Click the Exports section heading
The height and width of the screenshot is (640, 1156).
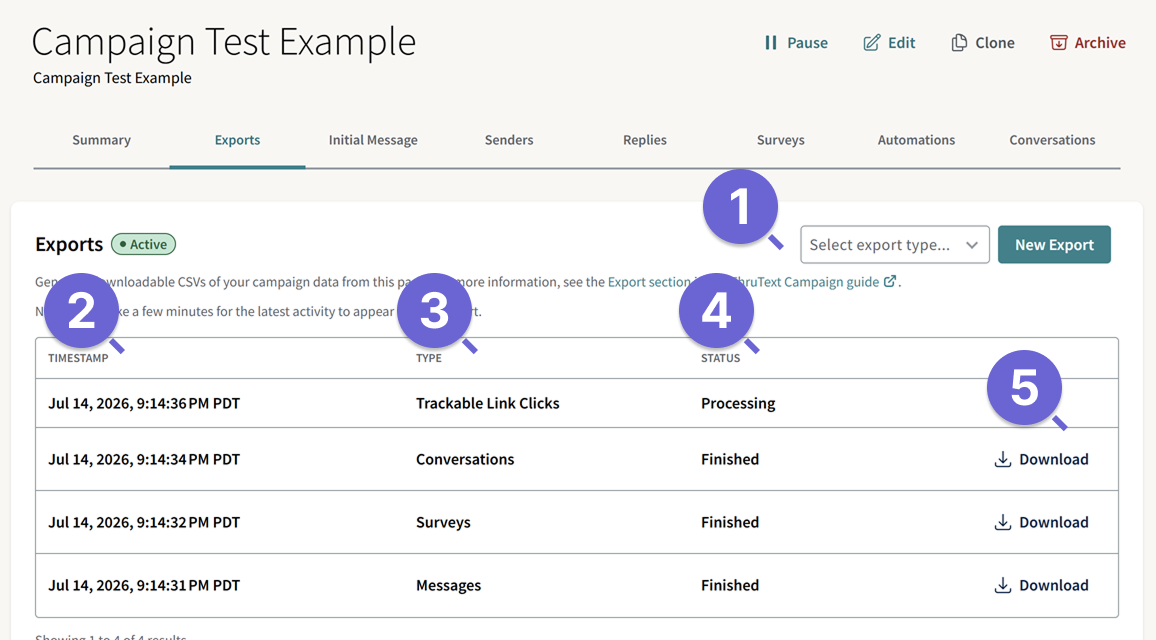(x=69, y=244)
